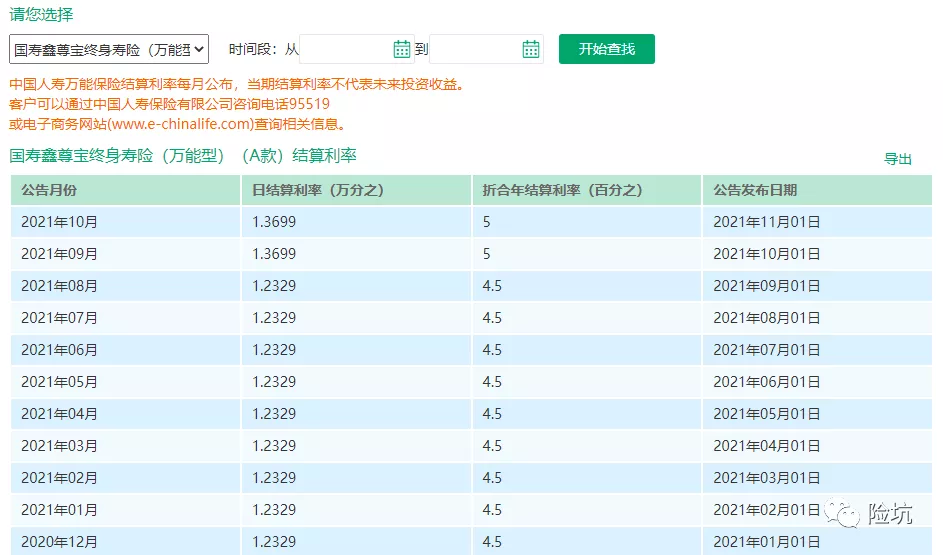Click the annual rate 4.5 for 2021年01月
Viewport: 943px width, 555px height.
pyautogui.click(x=587, y=510)
